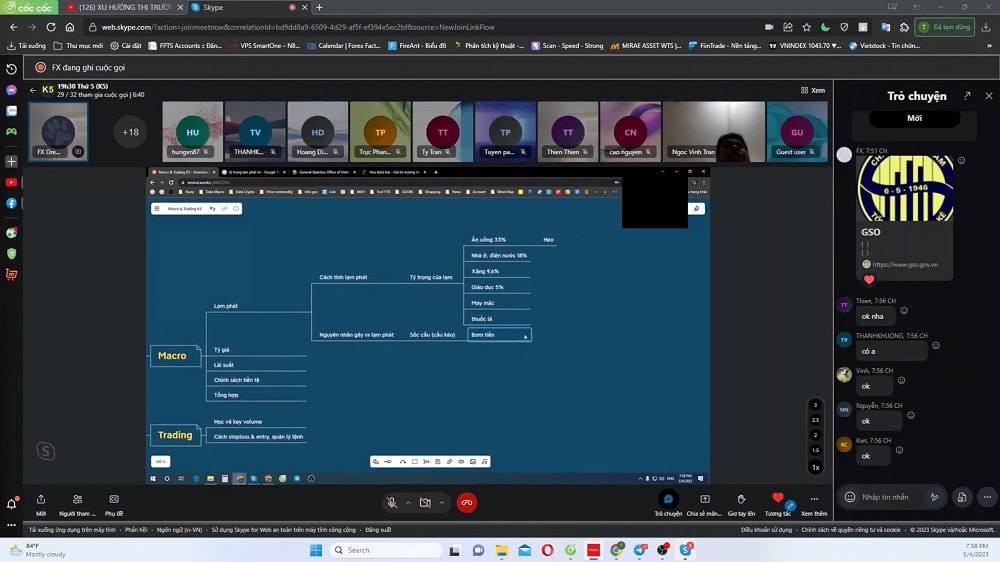Click the Đã tạm dừng profile button
The height and width of the screenshot is (562, 1000).
[x=945, y=27]
